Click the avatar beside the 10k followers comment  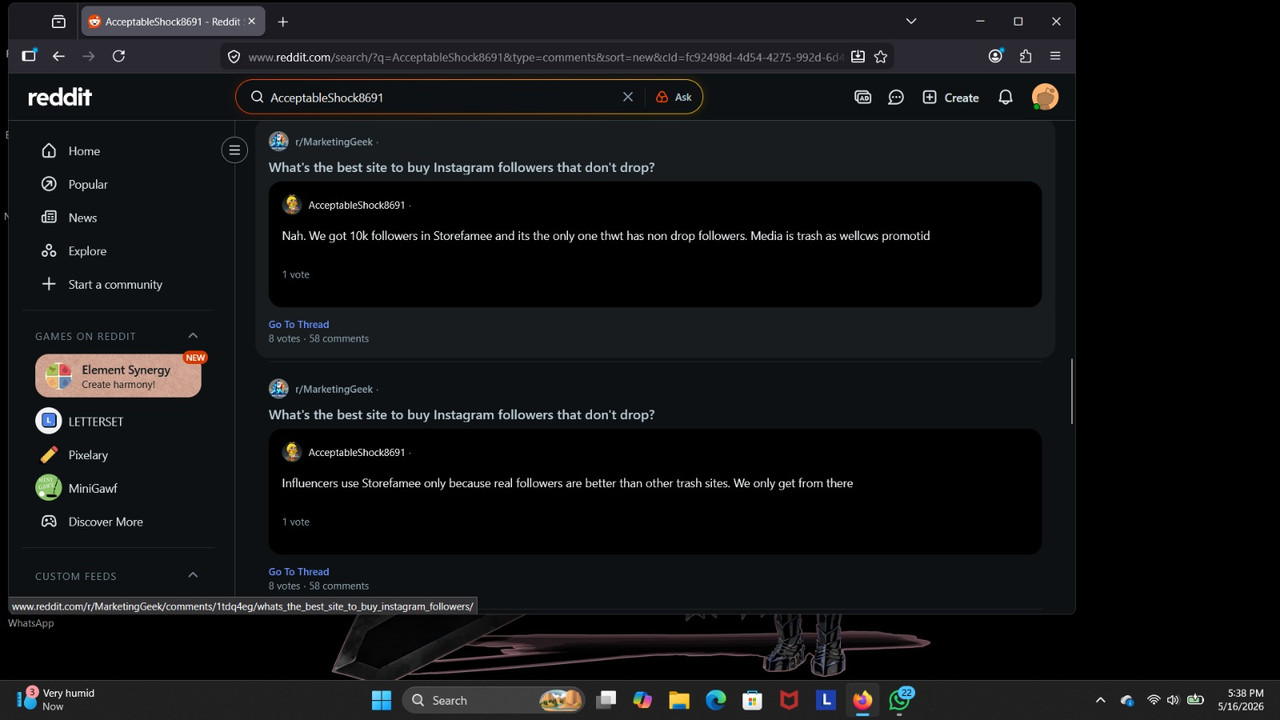pos(292,205)
